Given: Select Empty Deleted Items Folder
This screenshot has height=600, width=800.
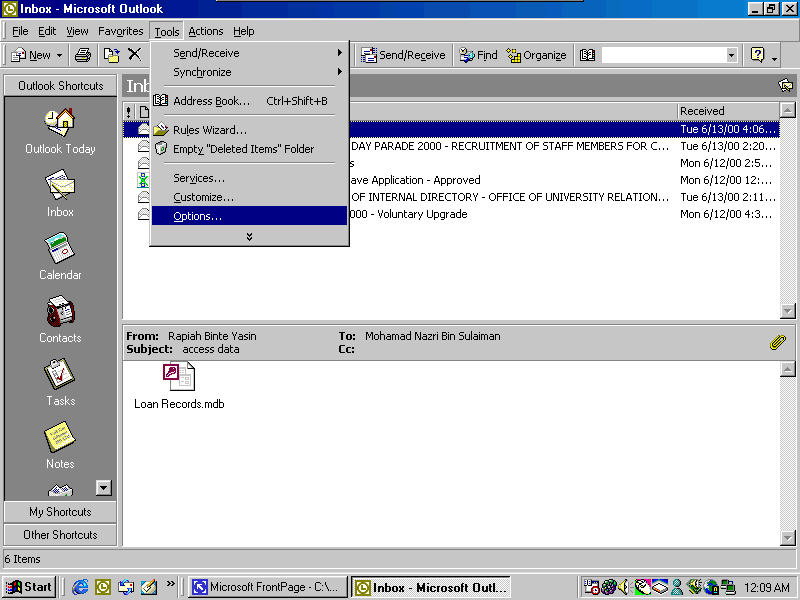Looking at the screenshot, I should 249,149.
